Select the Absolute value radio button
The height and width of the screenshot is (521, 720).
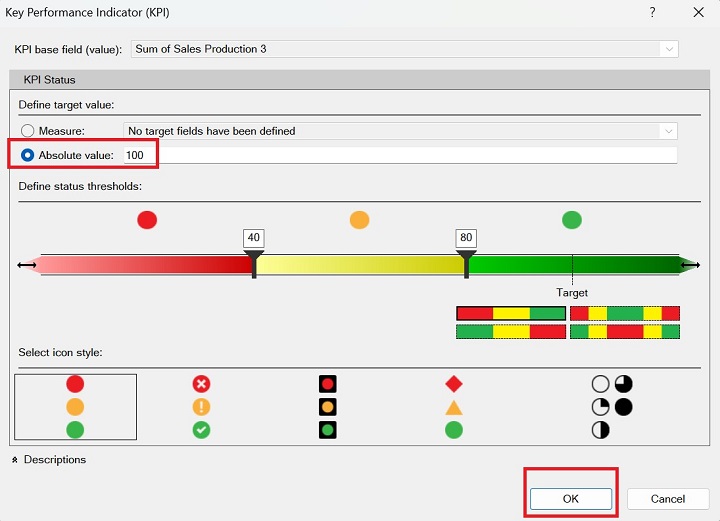[28, 155]
